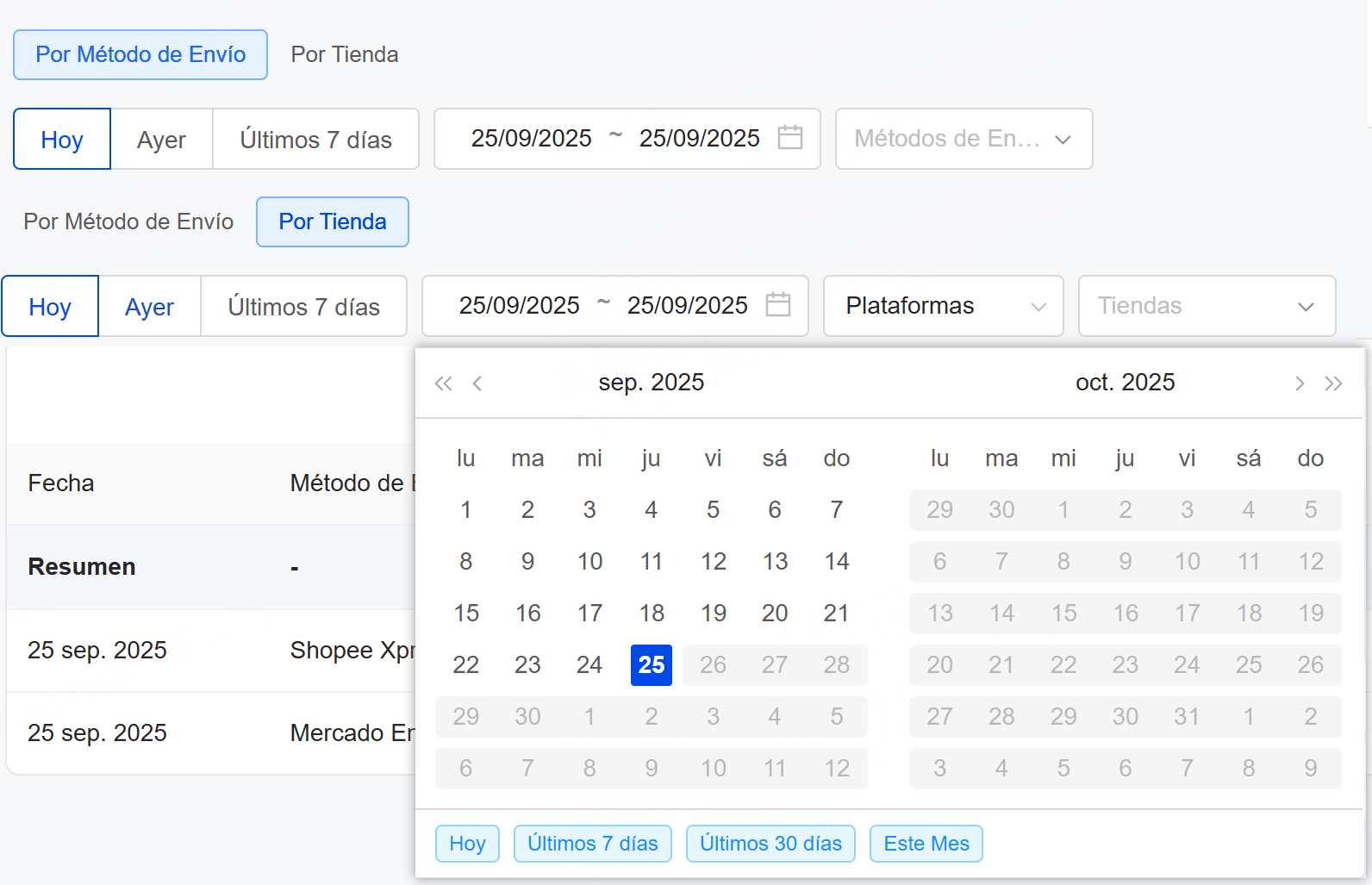Go to previous month in calendar

pyautogui.click(x=477, y=383)
